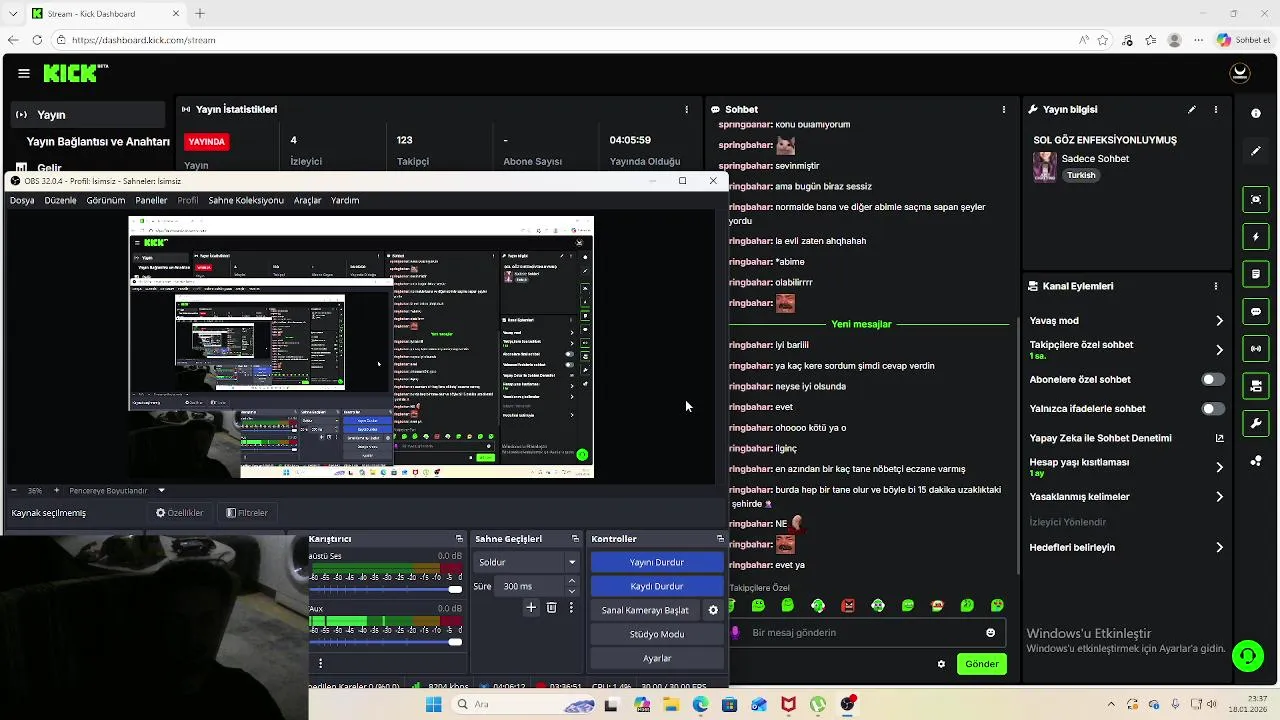Increase the Süre duration stepper in OBS

pos(572,581)
